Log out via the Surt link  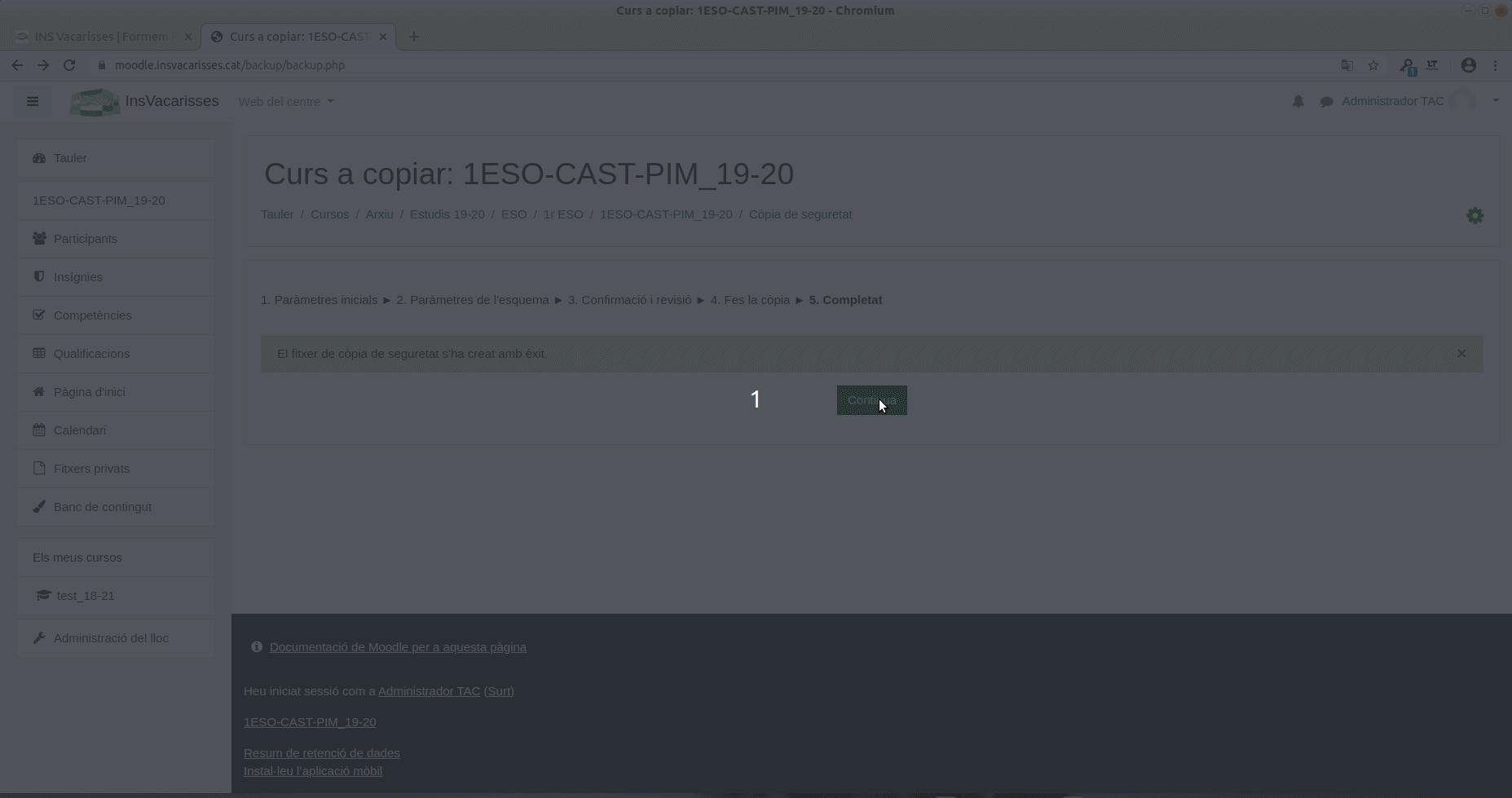(499, 691)
